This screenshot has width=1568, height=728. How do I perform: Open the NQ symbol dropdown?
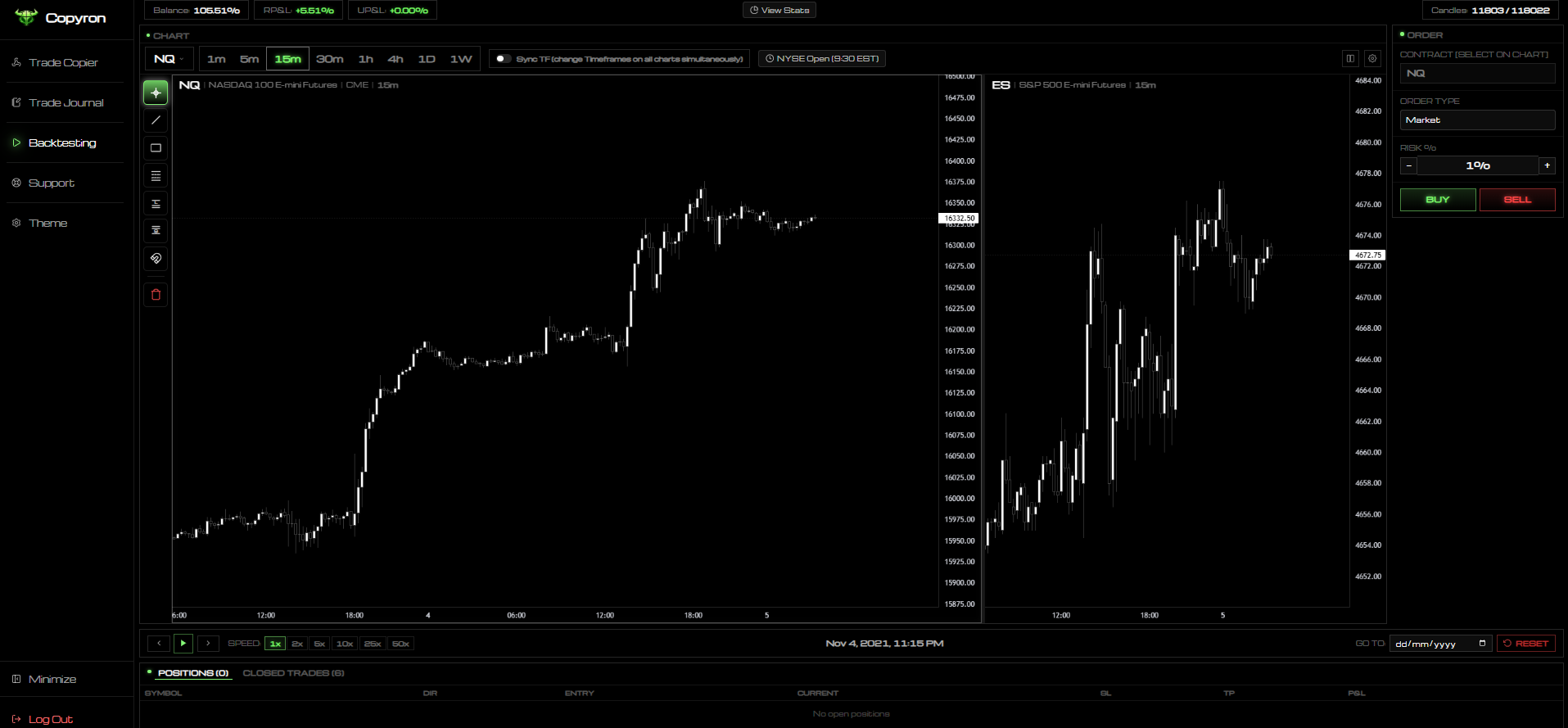tap(169, 59)
